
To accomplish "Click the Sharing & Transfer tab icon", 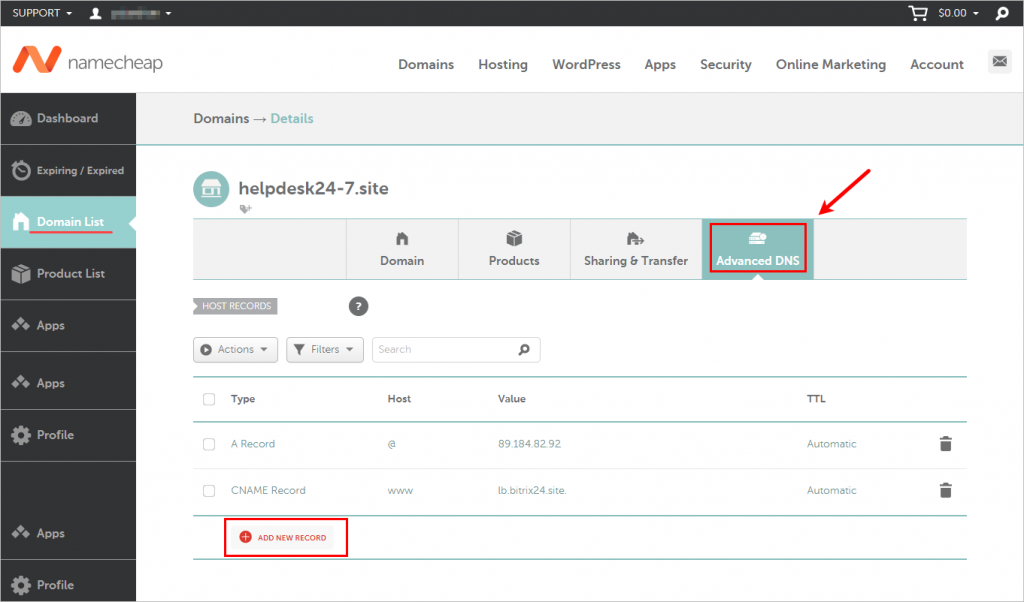I will 635,239.
